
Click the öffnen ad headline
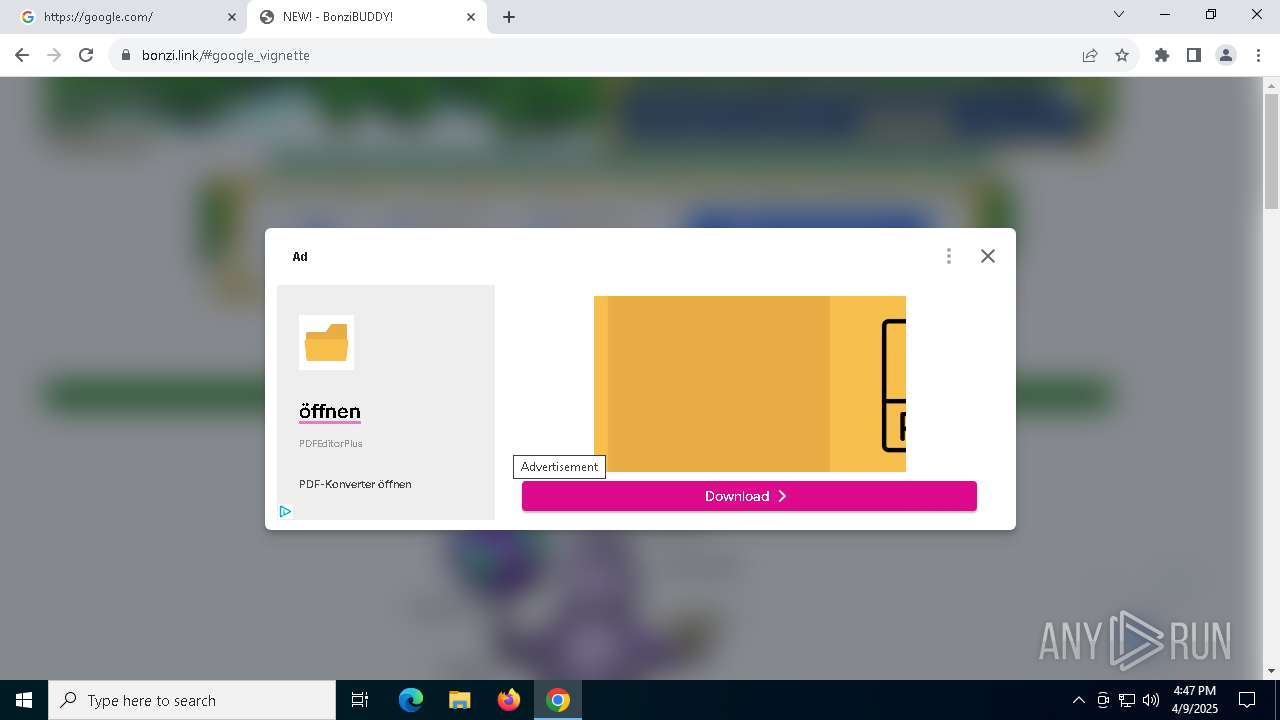330,412
